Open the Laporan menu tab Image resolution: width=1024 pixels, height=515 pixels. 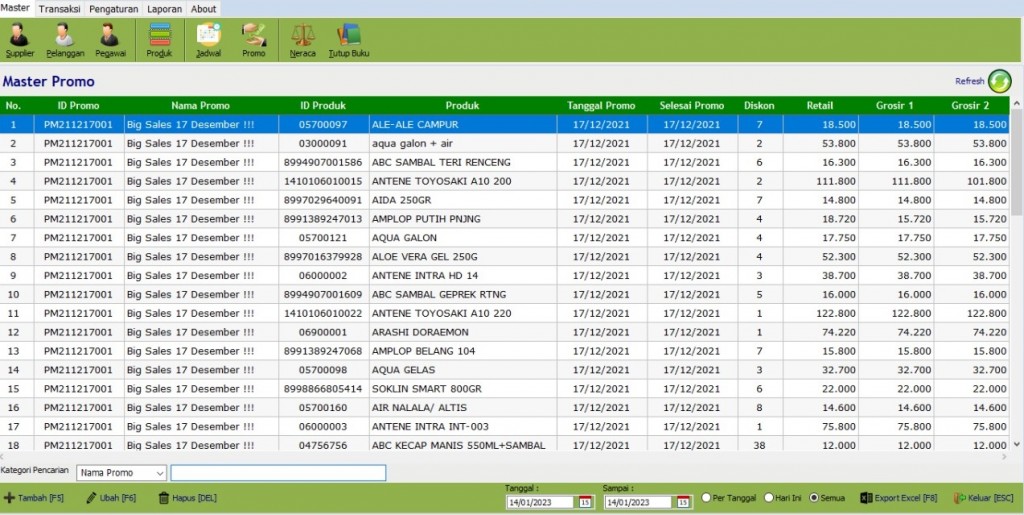click(x=165, y=9)
